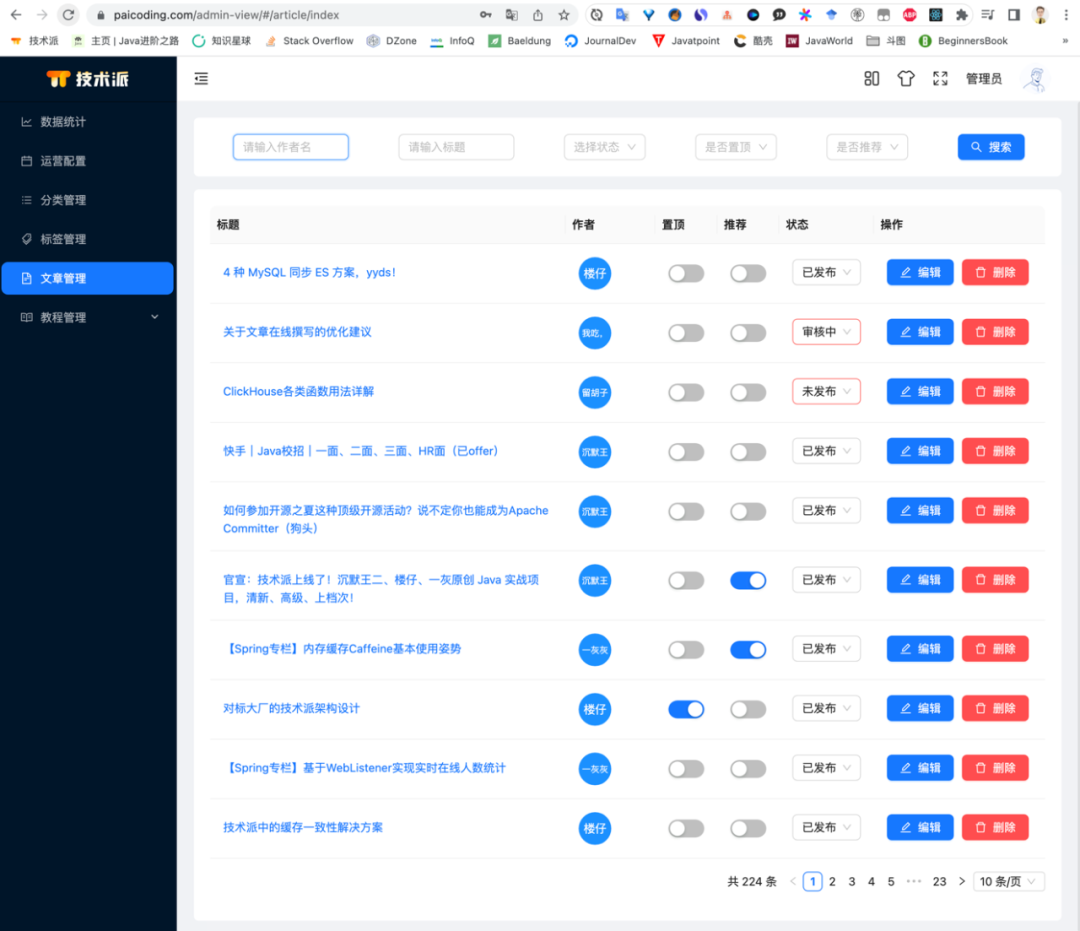Click the blue 搜索 search button
1080x931 pixels.
coord(990,146)
